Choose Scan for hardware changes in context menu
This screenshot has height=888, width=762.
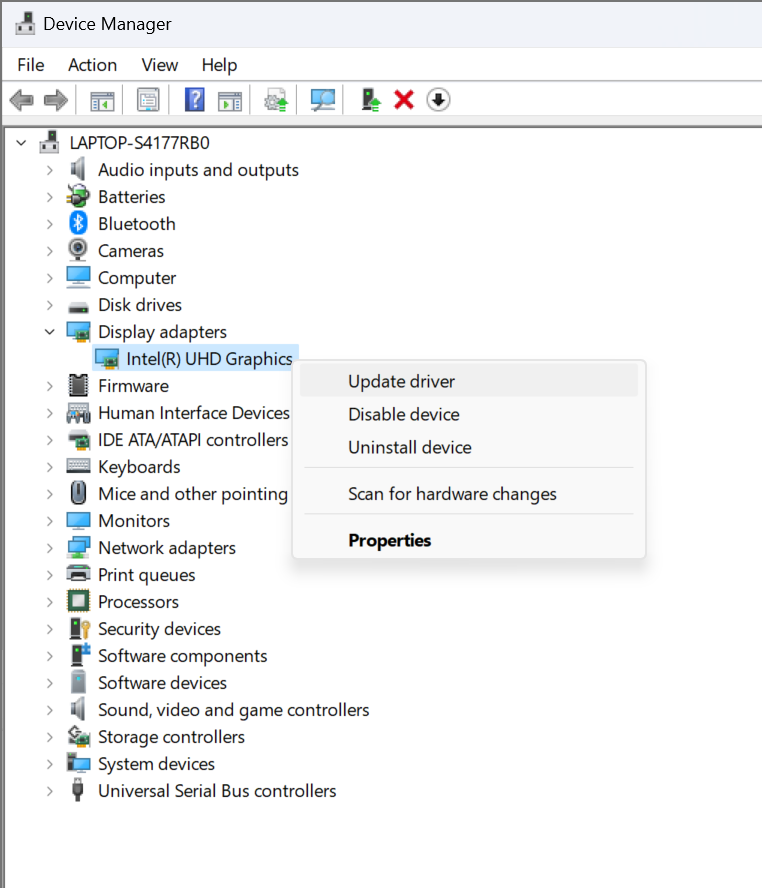coord(469,494)
